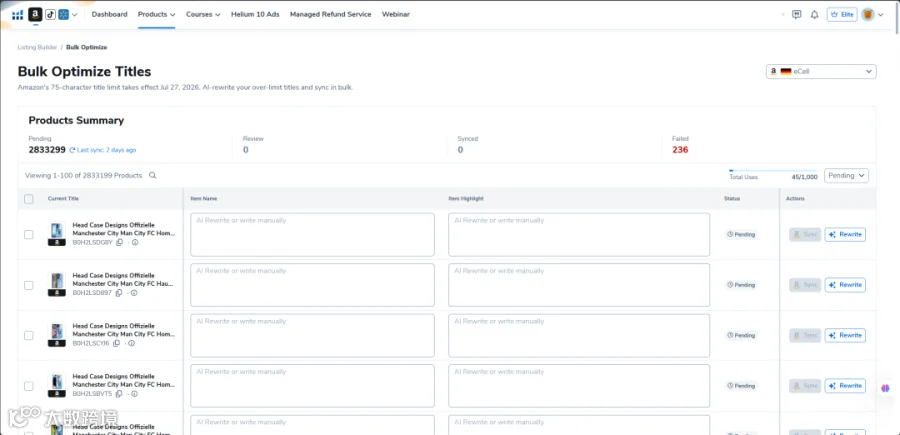The height and width of the screenshot is (435, 900).
Task: Click Item Highlight field for B0H2LSDG8Y
Action: (x=579, y=235)
